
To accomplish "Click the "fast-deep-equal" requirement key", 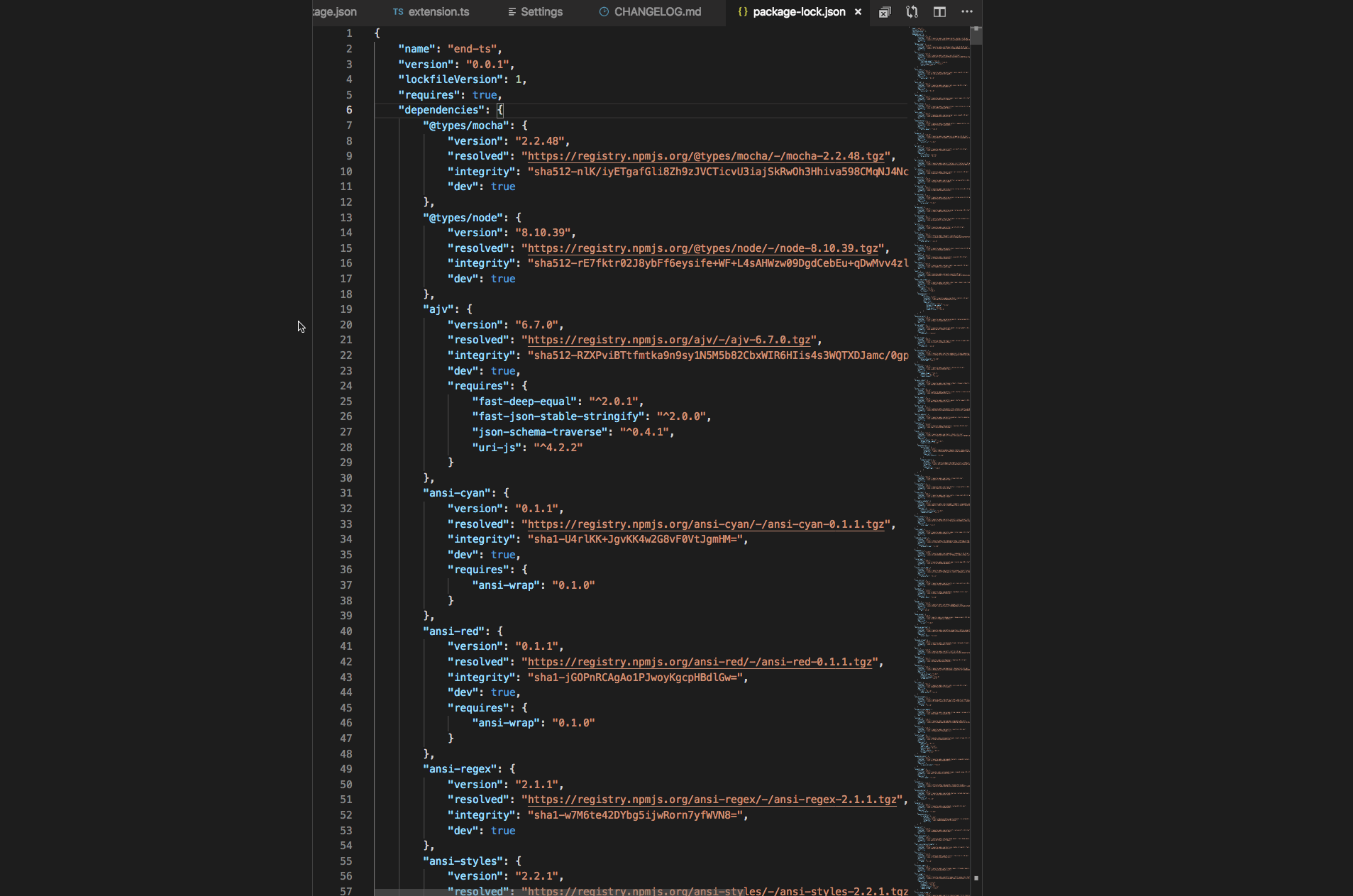I will click(x=524, y=402).
